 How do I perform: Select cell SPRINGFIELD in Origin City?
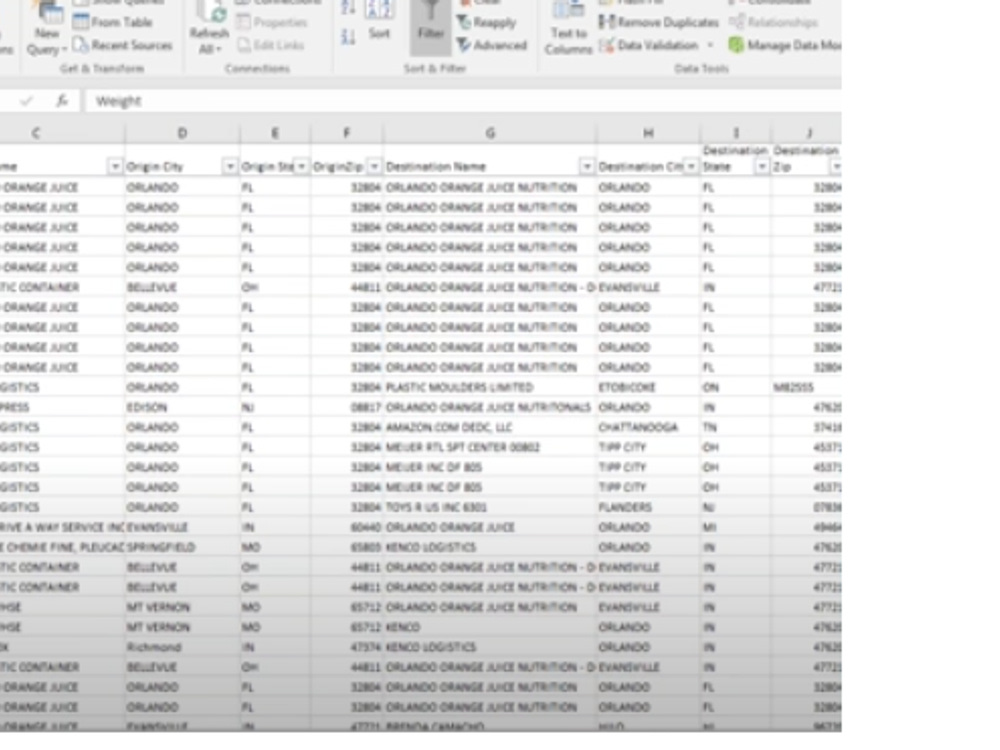pos(182,547)
